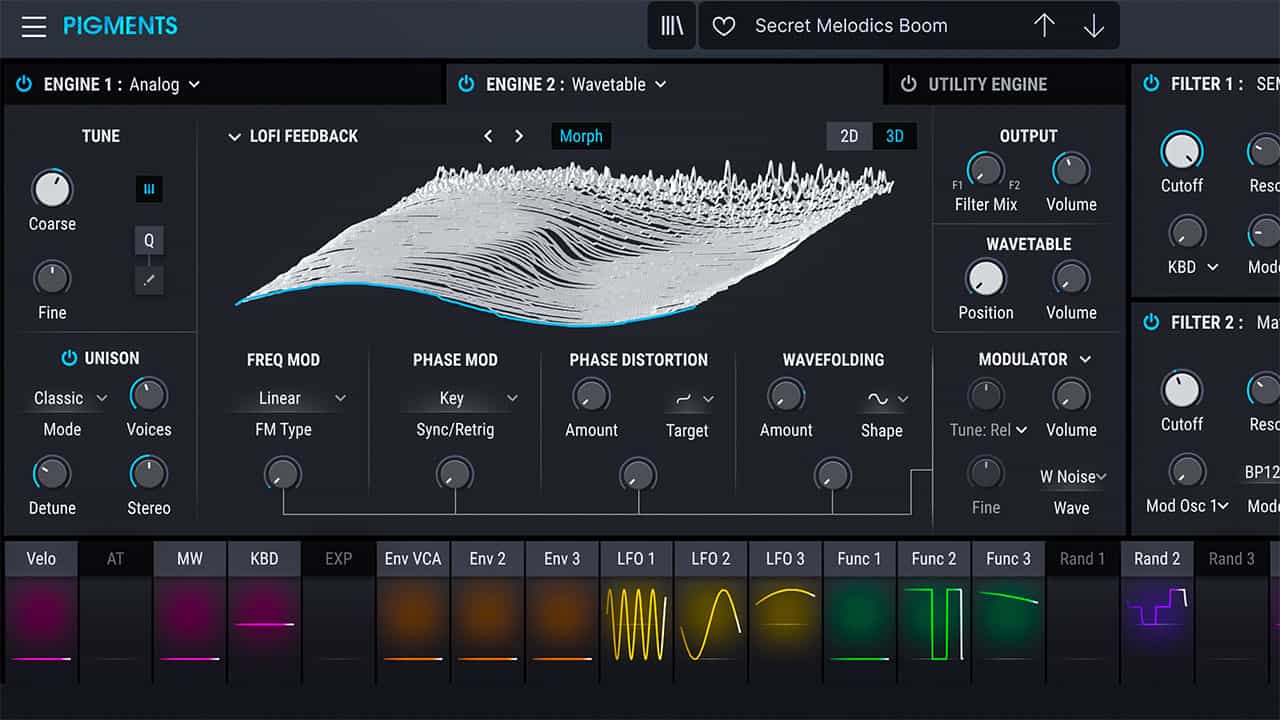The height and width of the screenshot is (720, 1280).
Task: Open the Classic unison Mode dropdown
Action: 66,397
